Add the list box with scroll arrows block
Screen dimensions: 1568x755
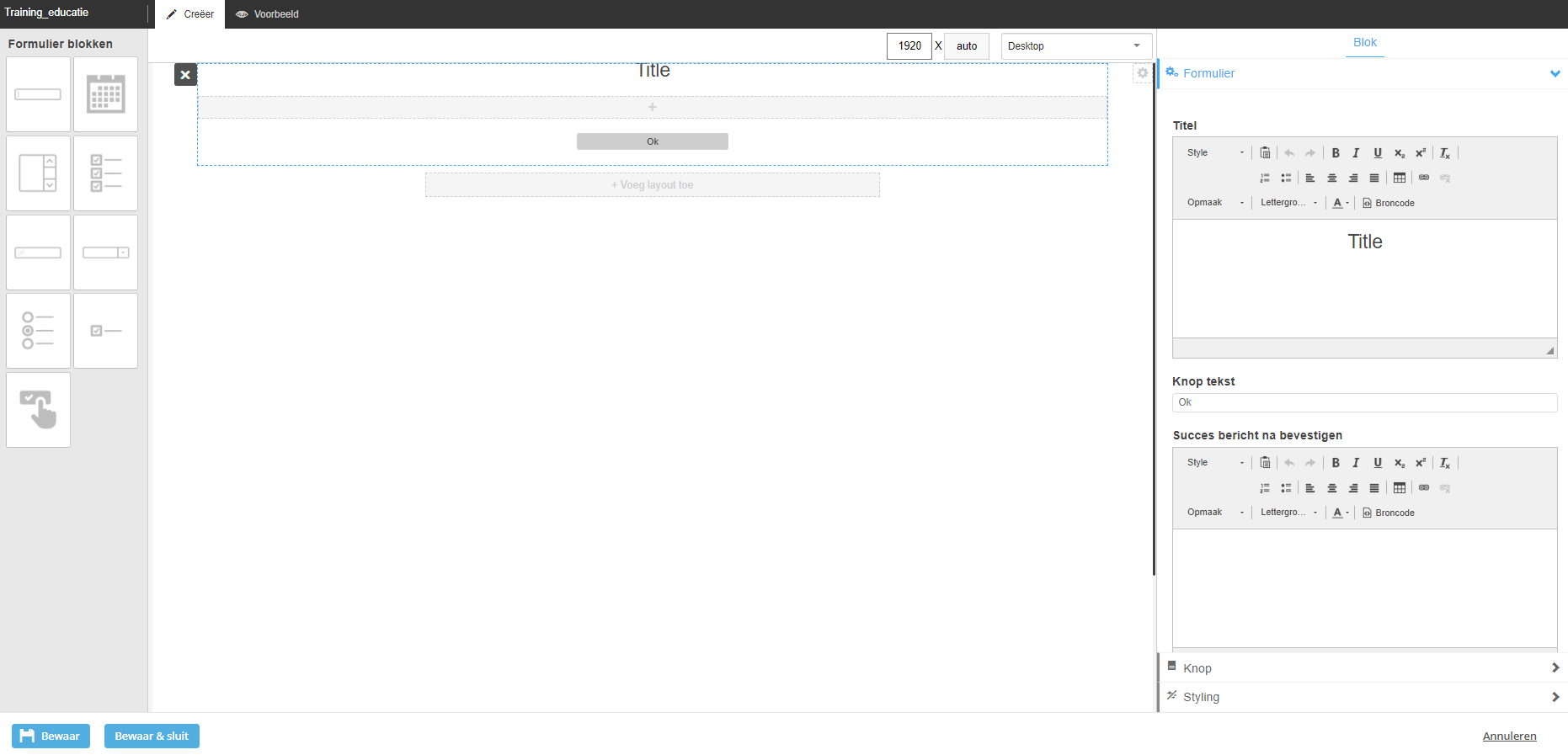coord(38,173)
